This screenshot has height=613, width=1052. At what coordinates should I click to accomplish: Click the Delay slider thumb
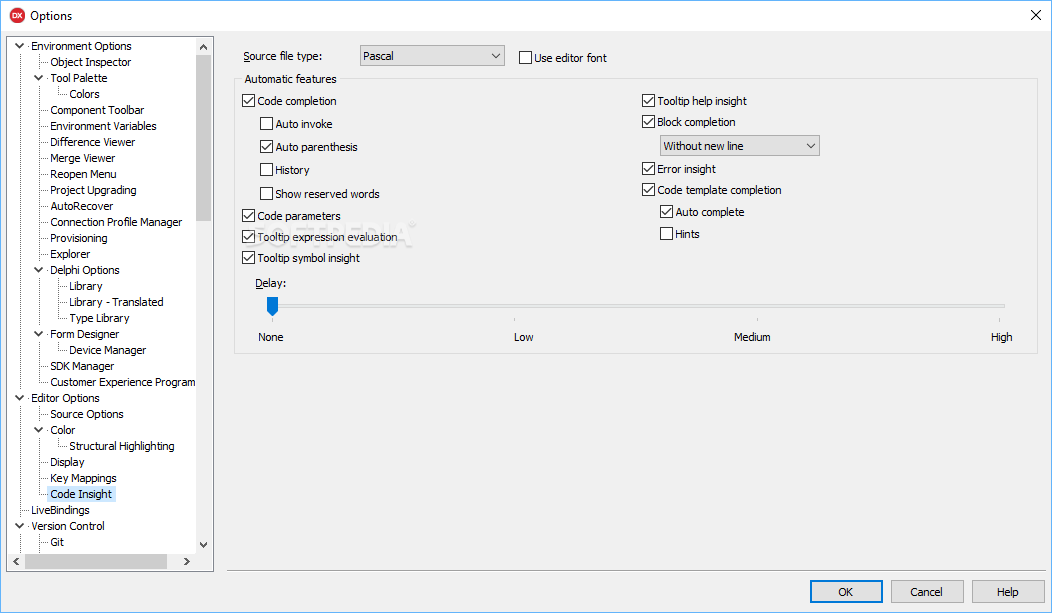(x=272, y=306)
